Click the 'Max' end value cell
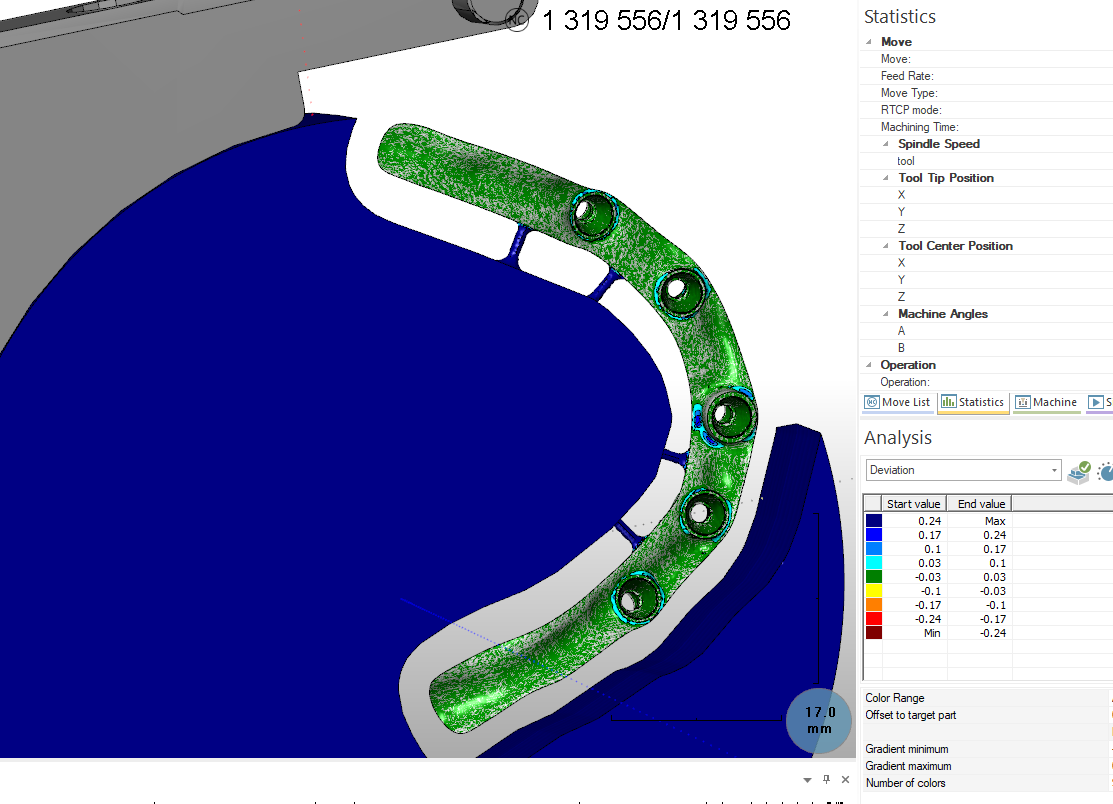This screenshot has width=1113, height=804. (x=980, y=521)
